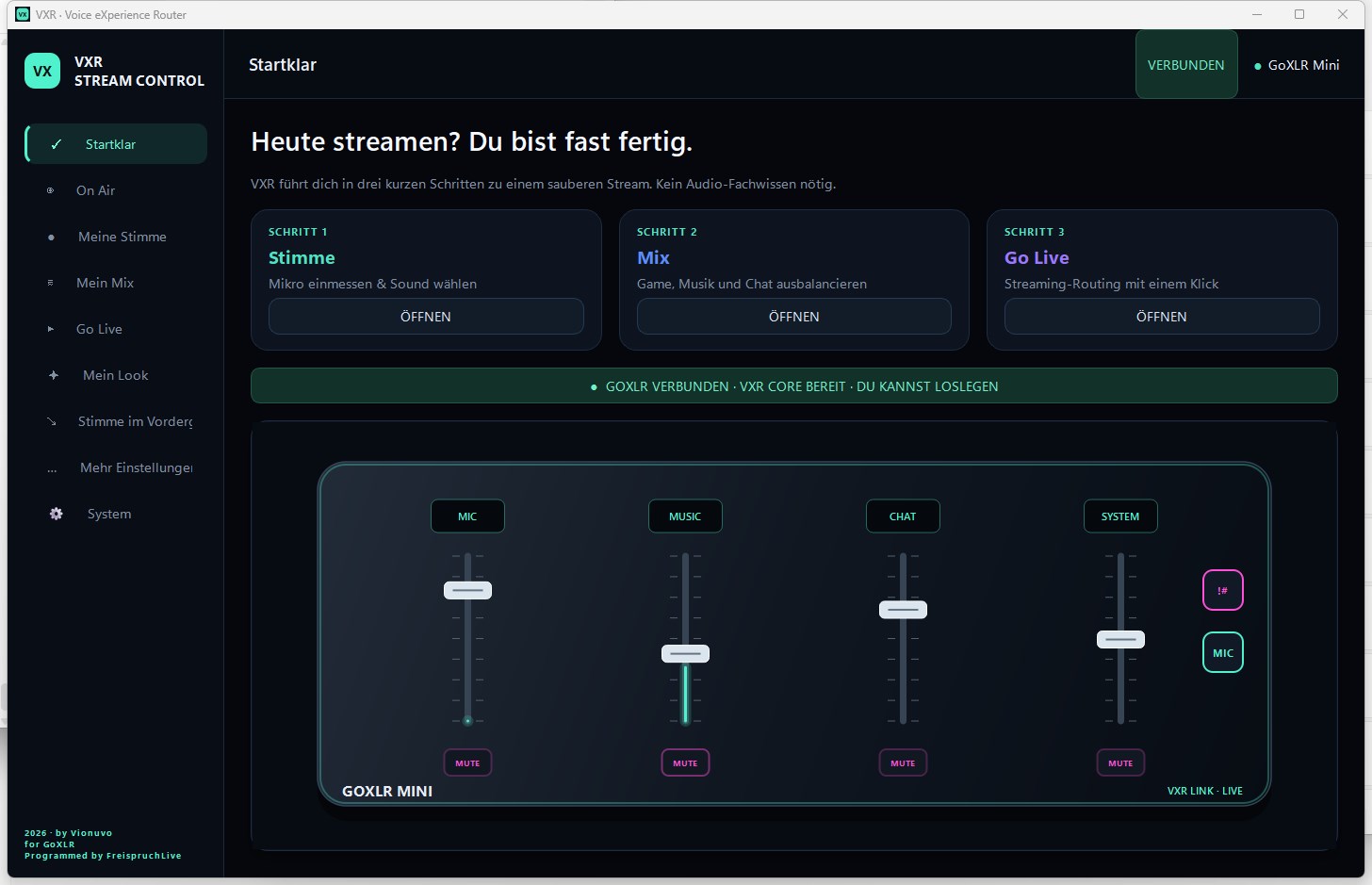Open Schritt 3 Go Live with its ÖFFNEN button
1372x885 pixels.
[1162, 317]
